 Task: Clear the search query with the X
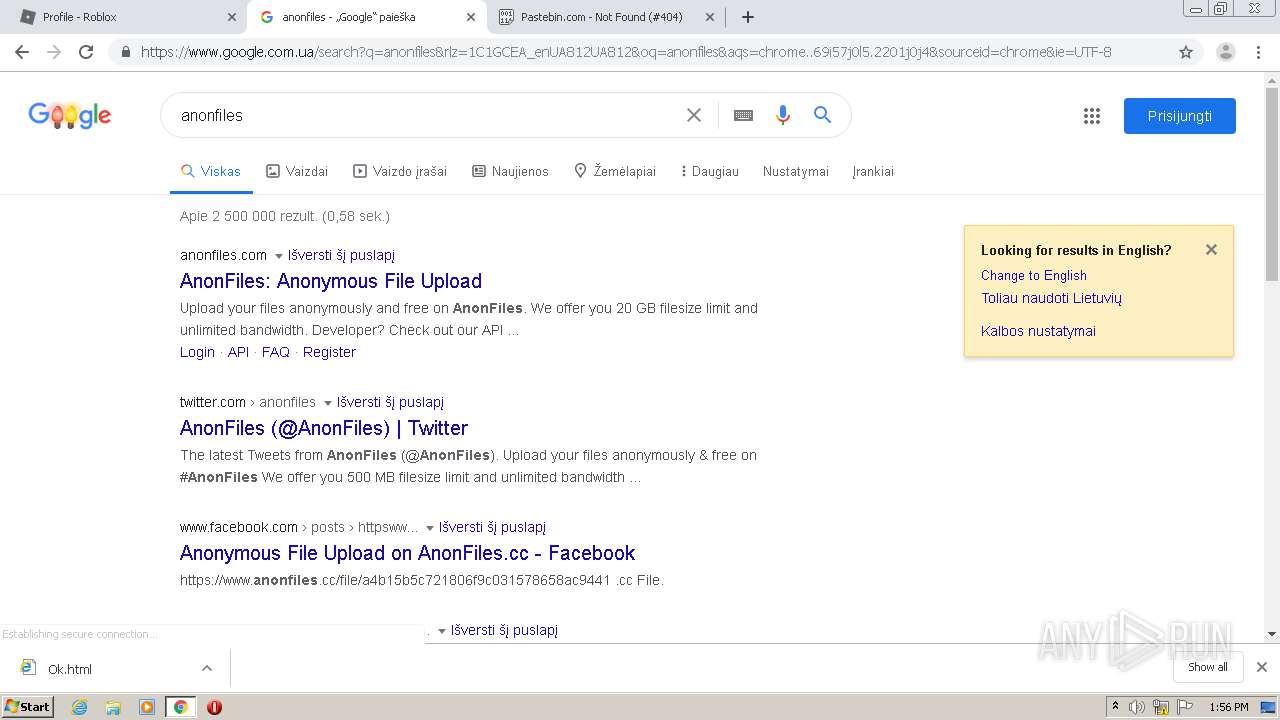(x=693, y=115)
